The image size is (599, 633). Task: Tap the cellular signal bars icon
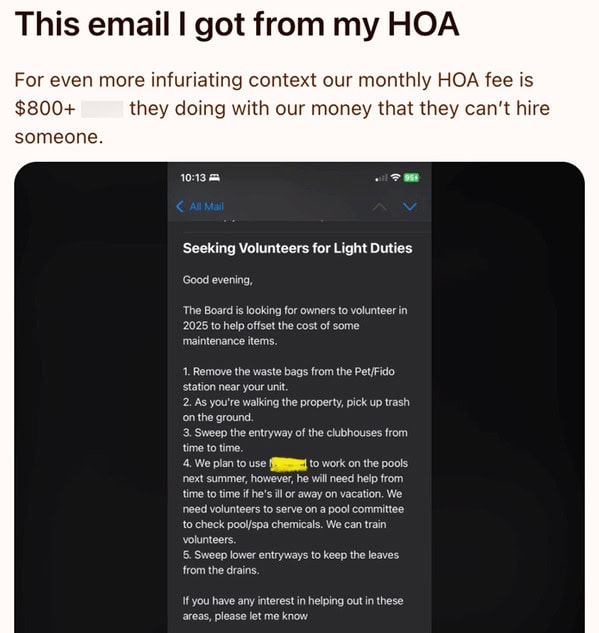click(x=381, y=178)
